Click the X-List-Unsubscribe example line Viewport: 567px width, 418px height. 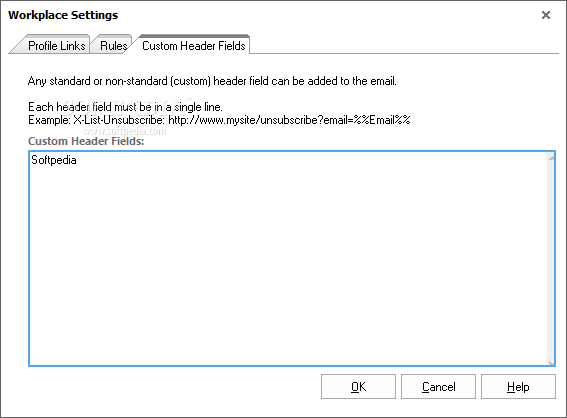(x=219, y=120)
